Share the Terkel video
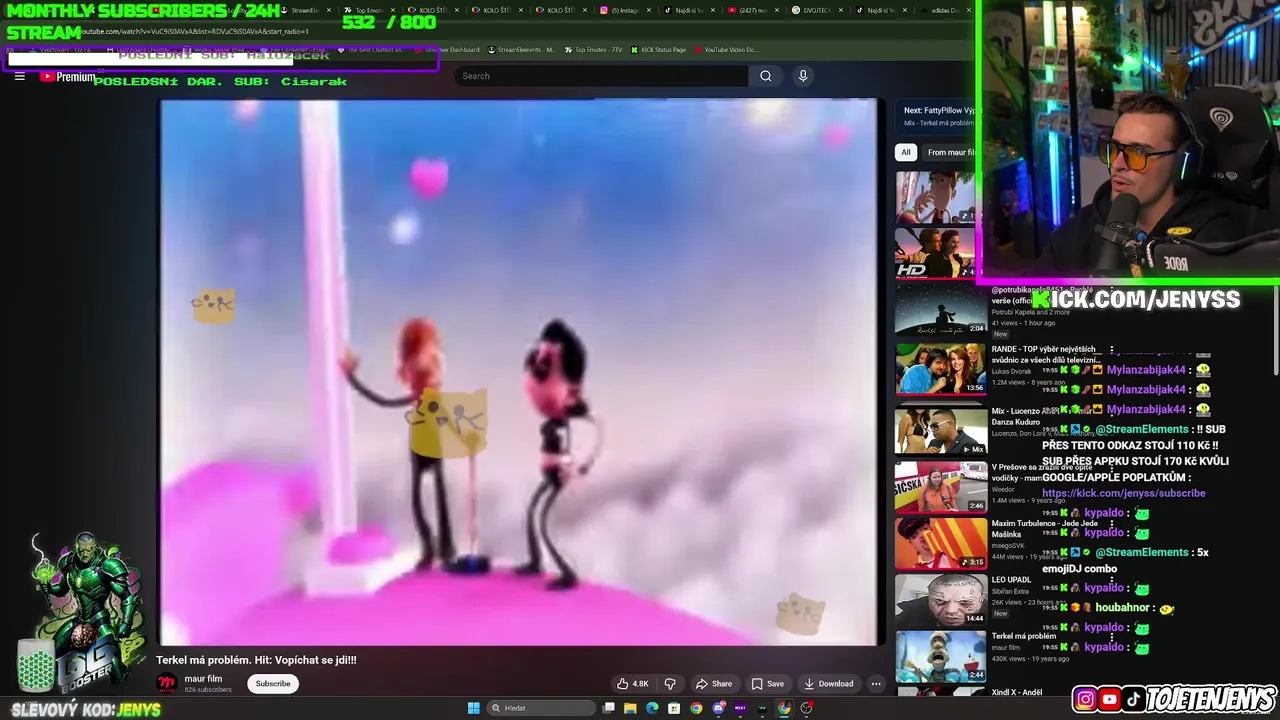 (714, 684)
